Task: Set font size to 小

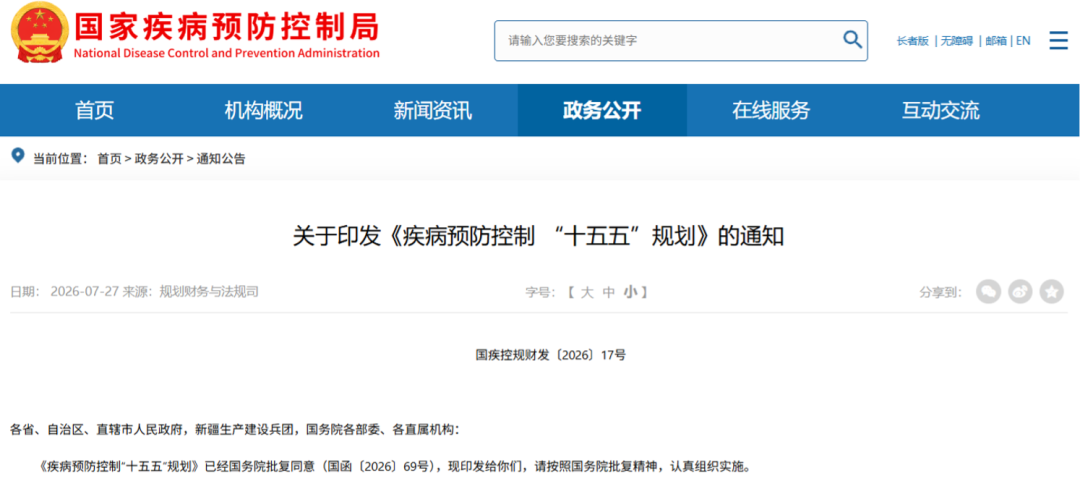Action: click(630, 292)
